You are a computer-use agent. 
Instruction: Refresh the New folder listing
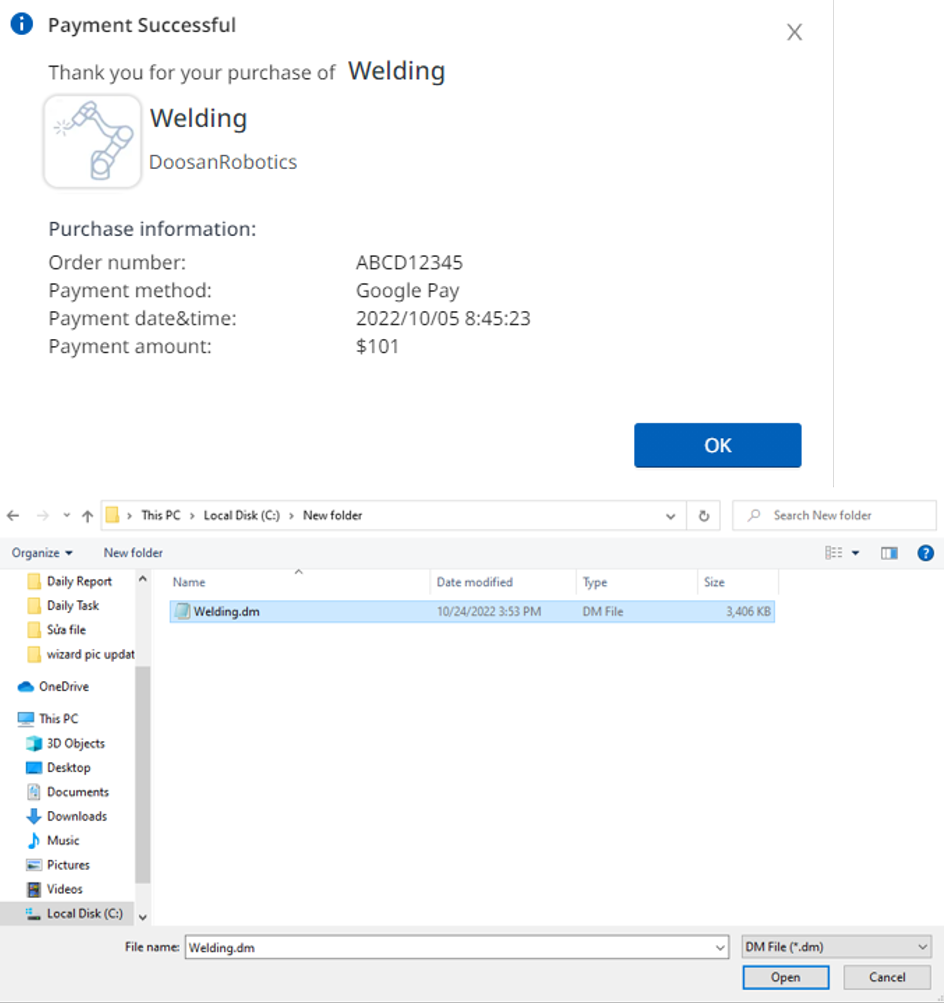pos(703,516)
